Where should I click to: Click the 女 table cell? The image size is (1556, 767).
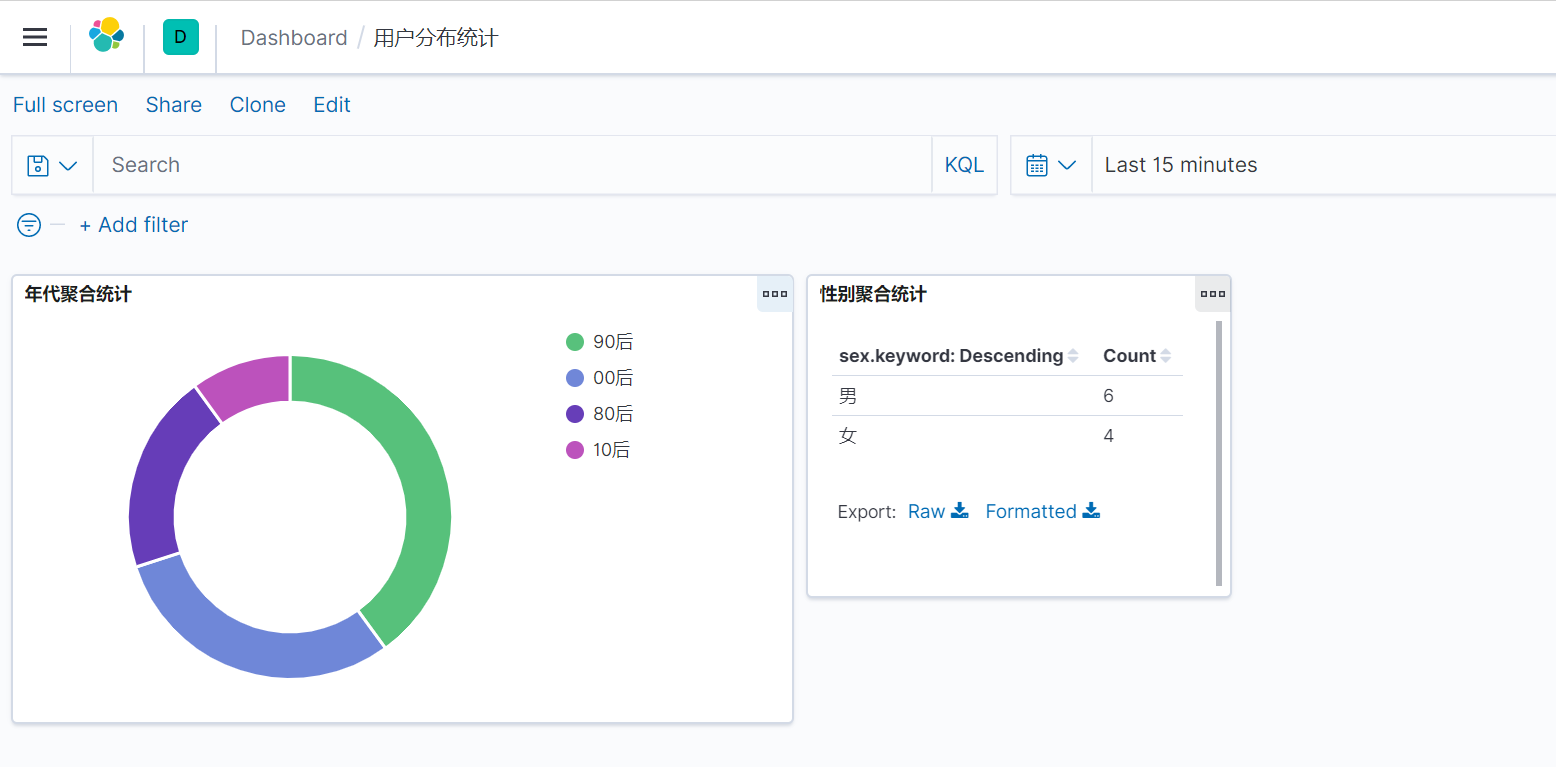click(848, 436)
